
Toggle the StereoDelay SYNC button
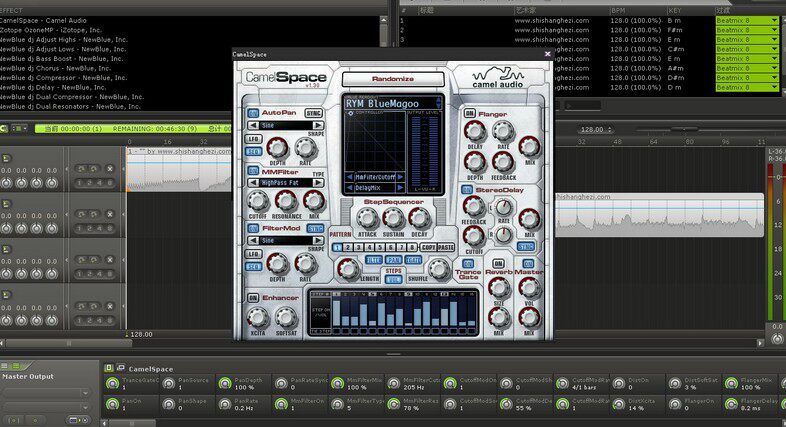tap(526, 247)
